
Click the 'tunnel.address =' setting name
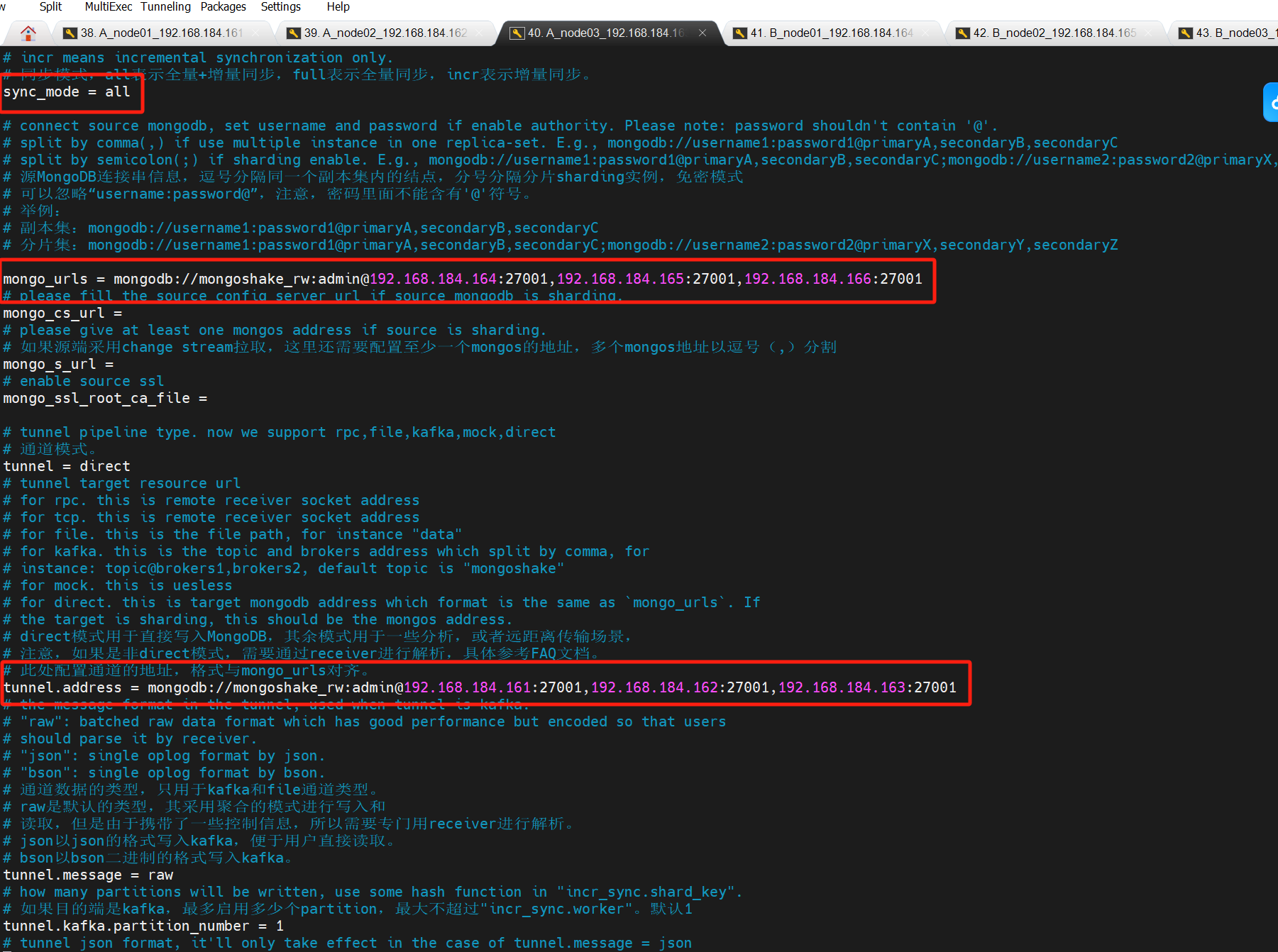coord(62,687)
